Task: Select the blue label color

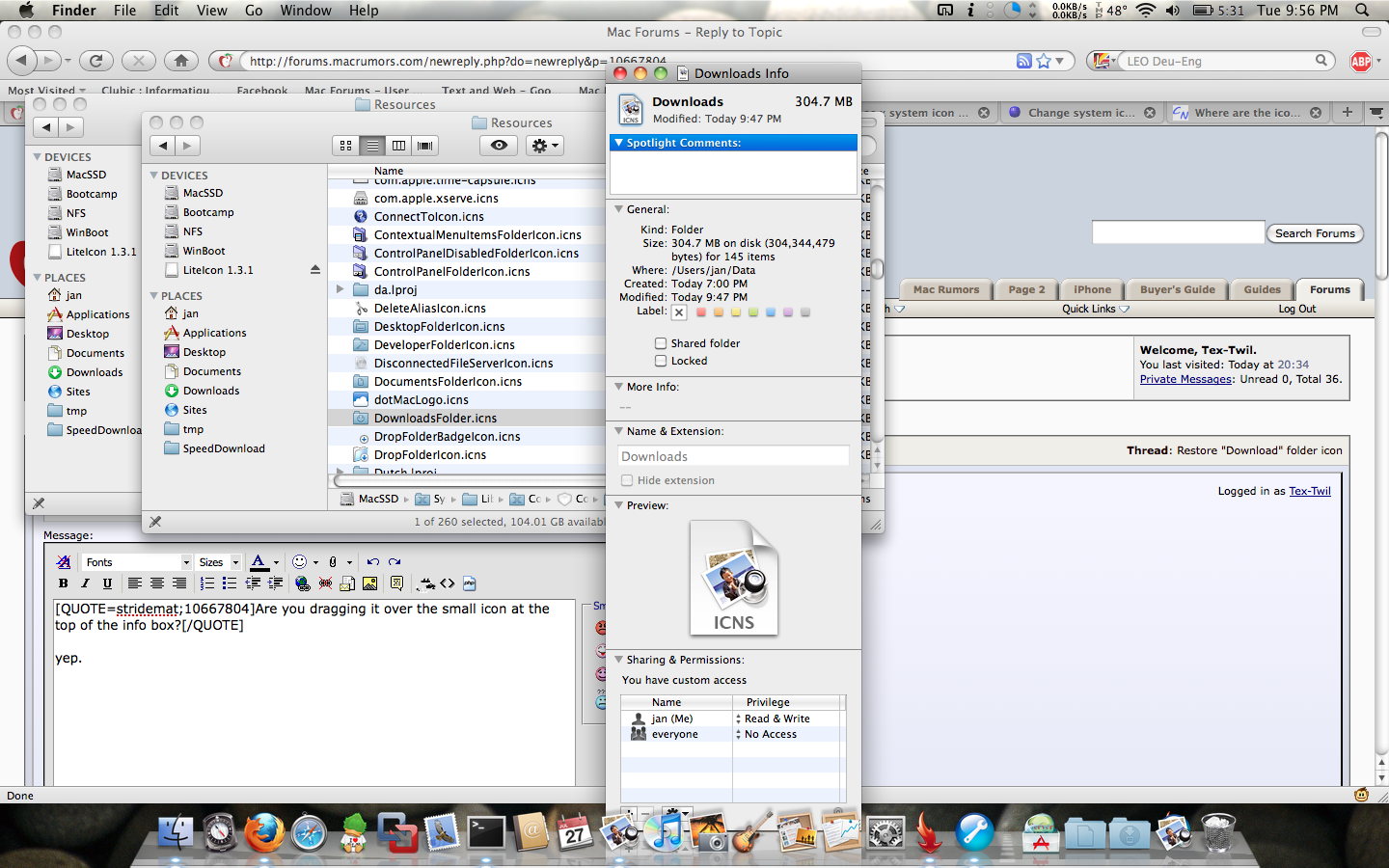Action: [771, 312]
